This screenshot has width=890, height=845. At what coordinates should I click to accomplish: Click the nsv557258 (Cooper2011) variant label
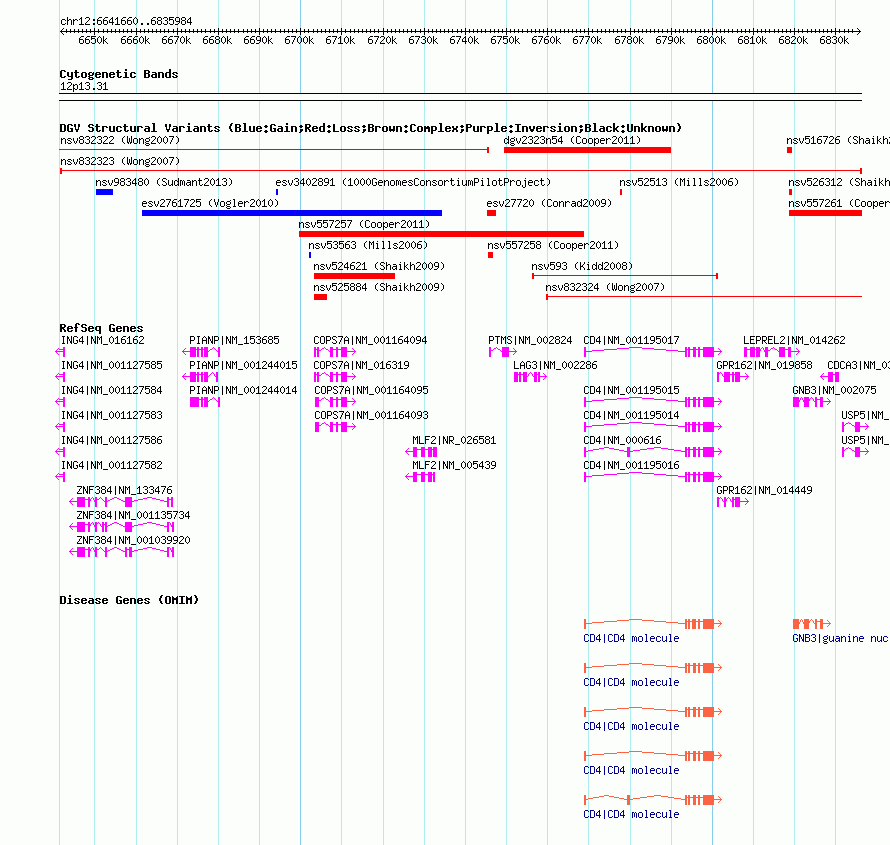[x=553, y=245]
